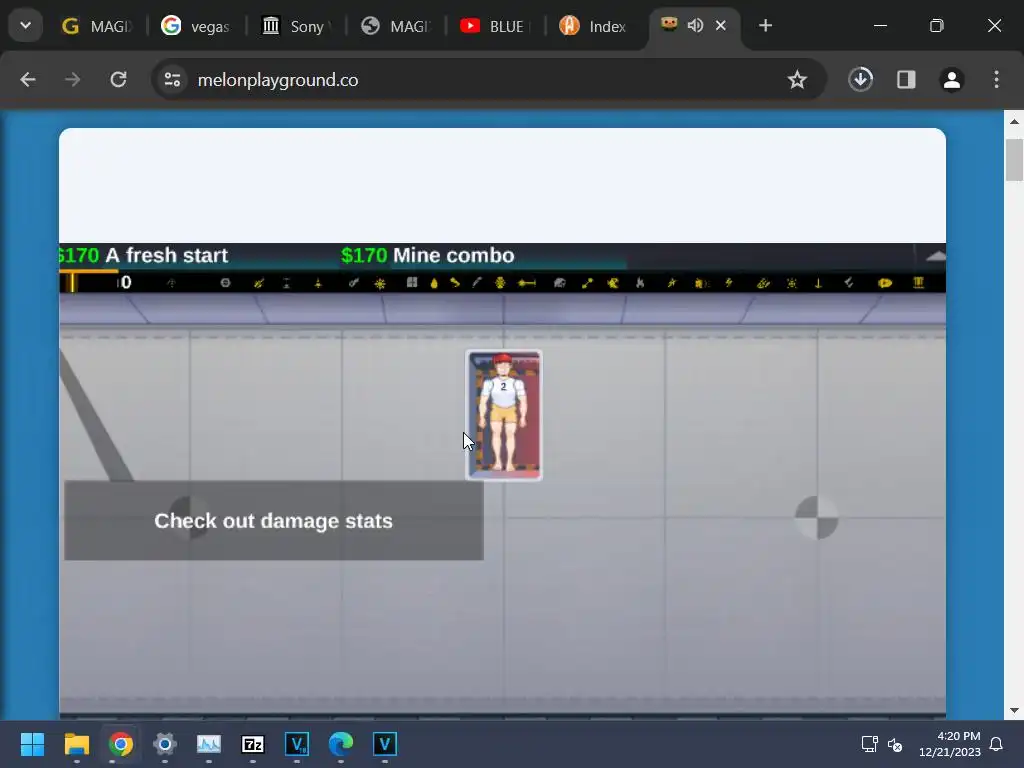Select the yellow speech-bubble tag toolbar icon
This screenshot has width=1024, height=768.
885,283
